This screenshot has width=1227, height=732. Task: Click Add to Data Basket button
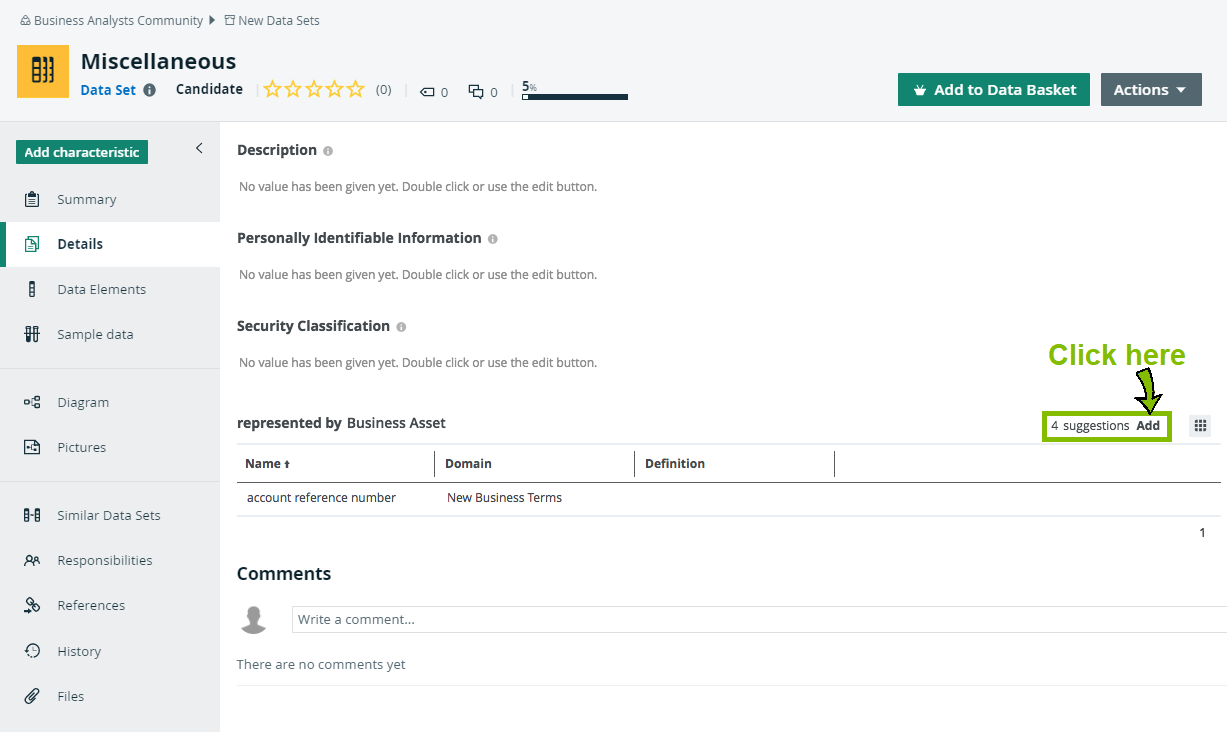click(993, 90)
